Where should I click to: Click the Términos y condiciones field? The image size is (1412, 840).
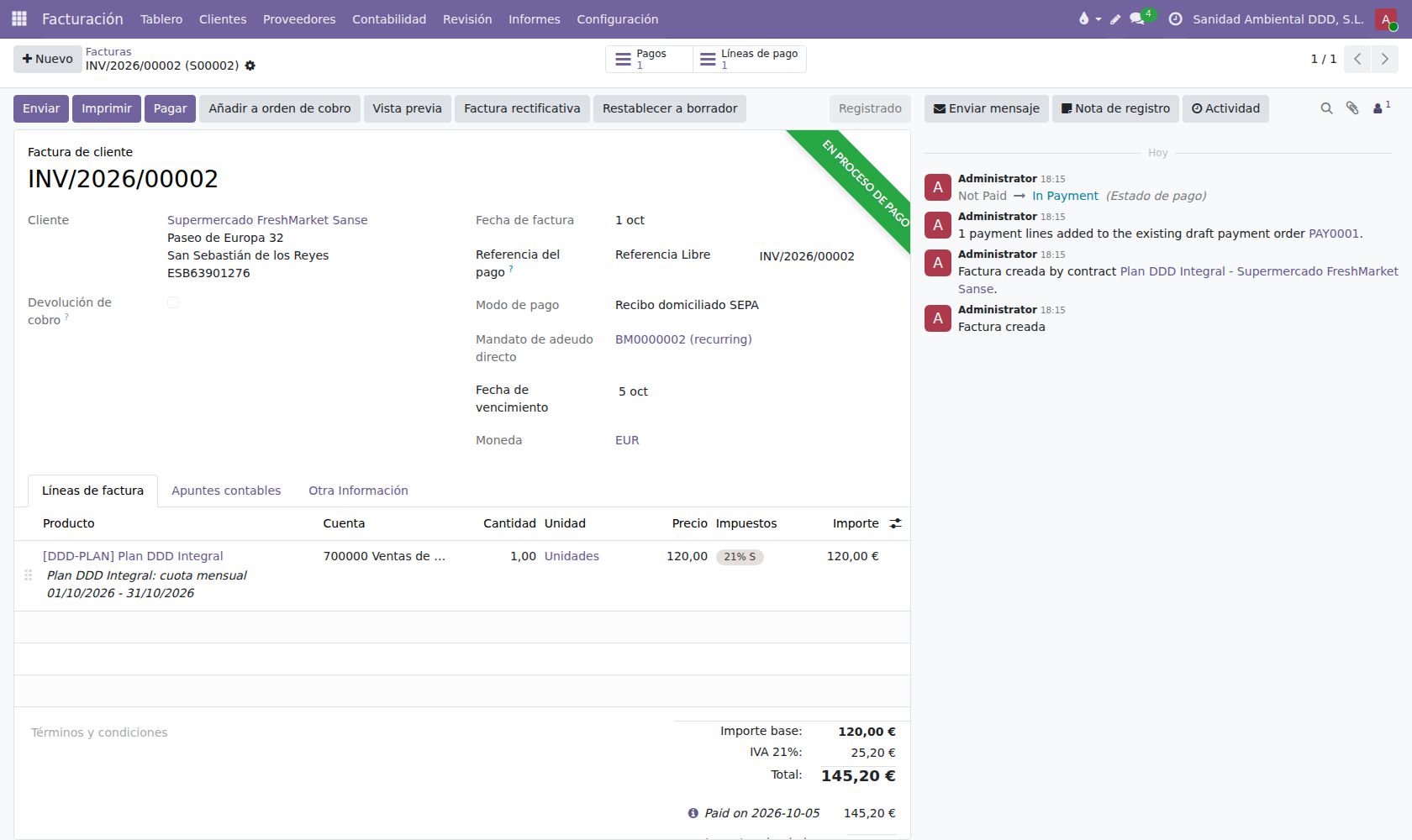tap(343, 732)
